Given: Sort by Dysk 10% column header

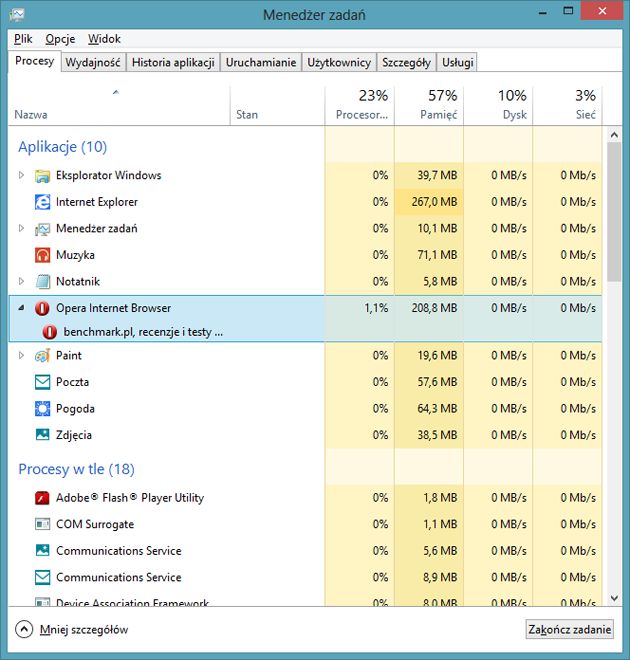Looking at the screenshot, I should click(498, 105).
